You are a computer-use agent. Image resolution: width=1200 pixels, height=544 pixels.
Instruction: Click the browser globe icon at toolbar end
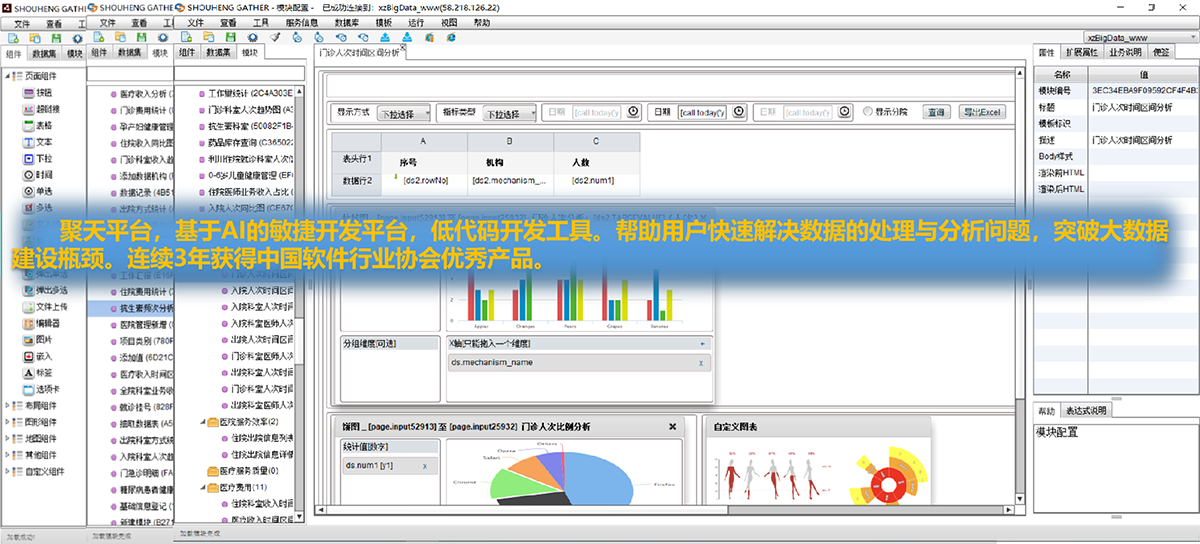452,37
